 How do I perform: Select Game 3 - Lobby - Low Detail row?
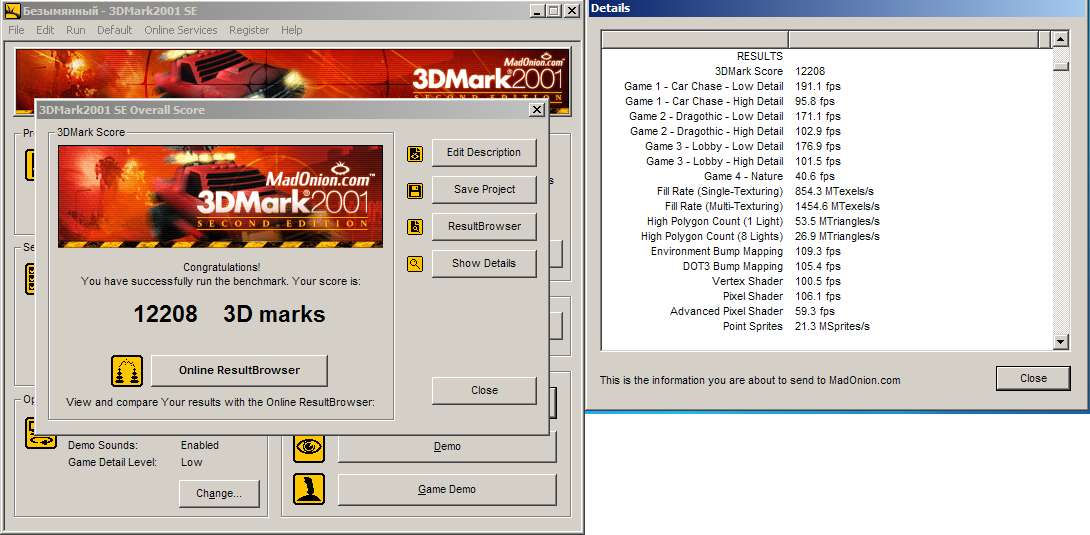[827, 147]
